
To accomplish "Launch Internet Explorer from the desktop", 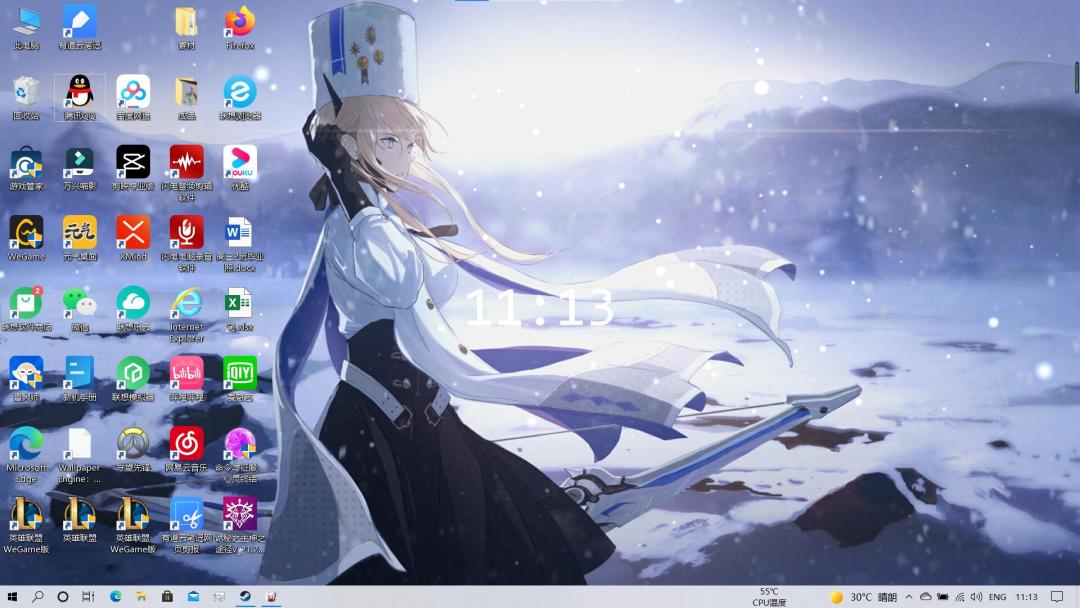I will tap(187, 315).
